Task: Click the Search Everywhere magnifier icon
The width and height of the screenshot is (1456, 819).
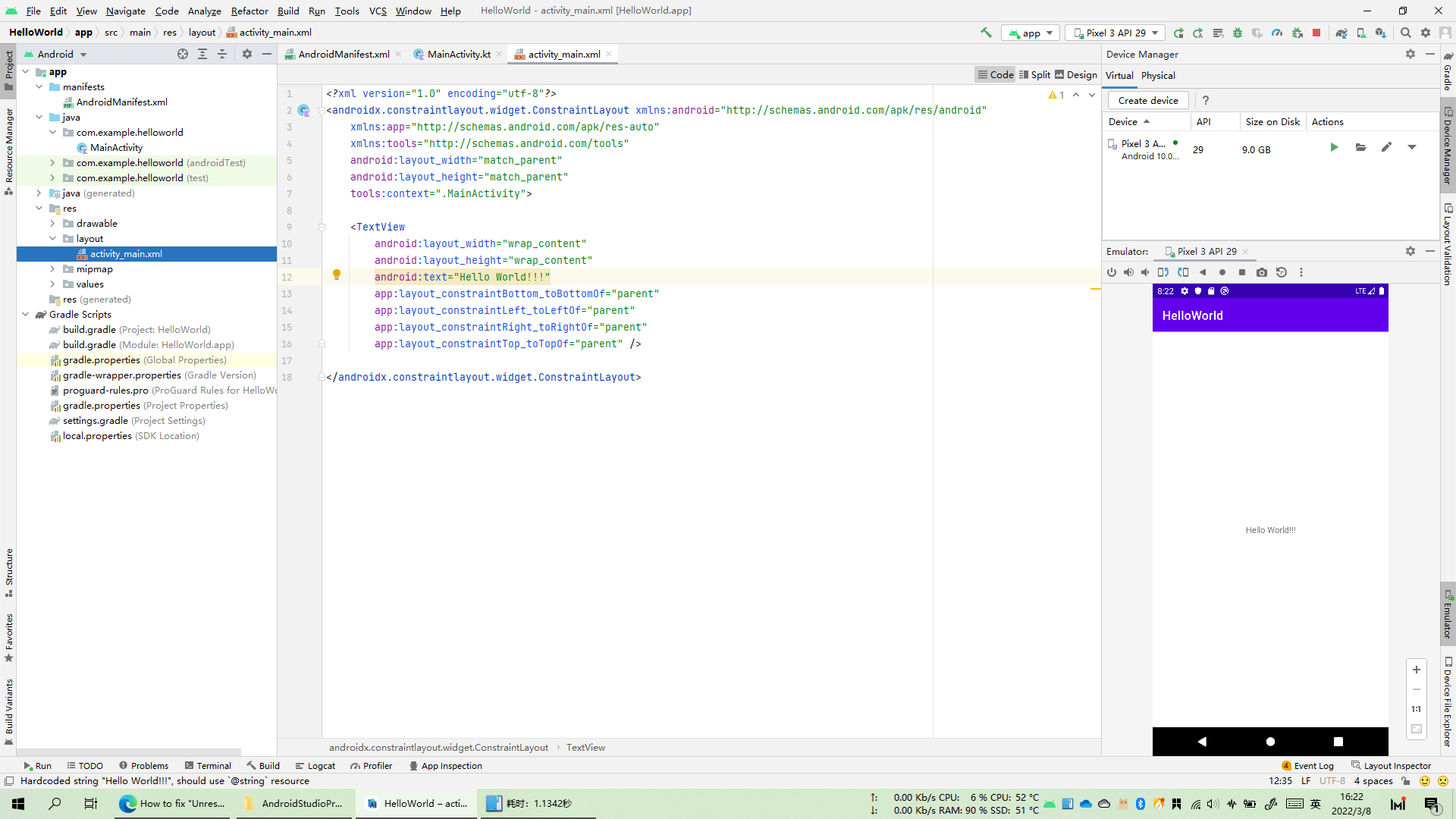Action: pos(1406,33)
